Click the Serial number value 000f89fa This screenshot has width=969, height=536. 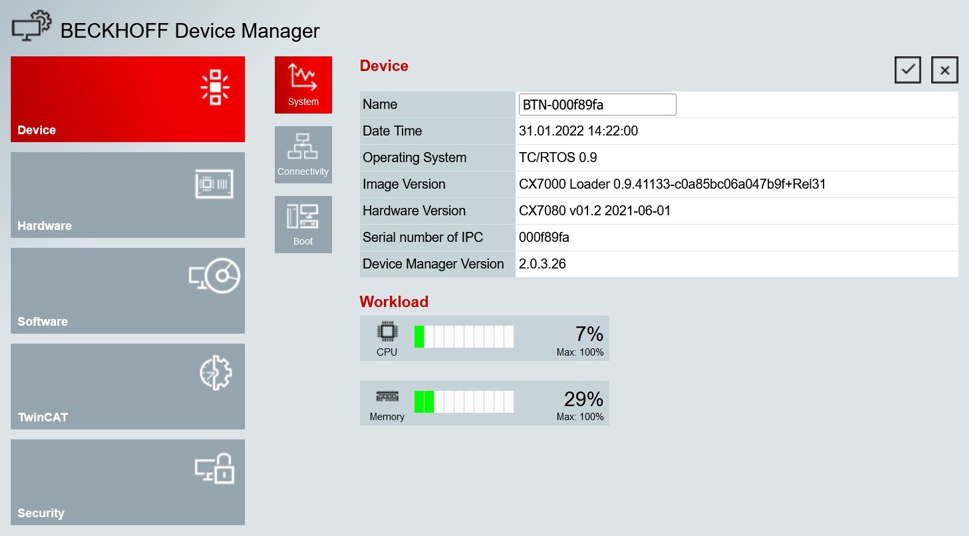pos(544,237)
